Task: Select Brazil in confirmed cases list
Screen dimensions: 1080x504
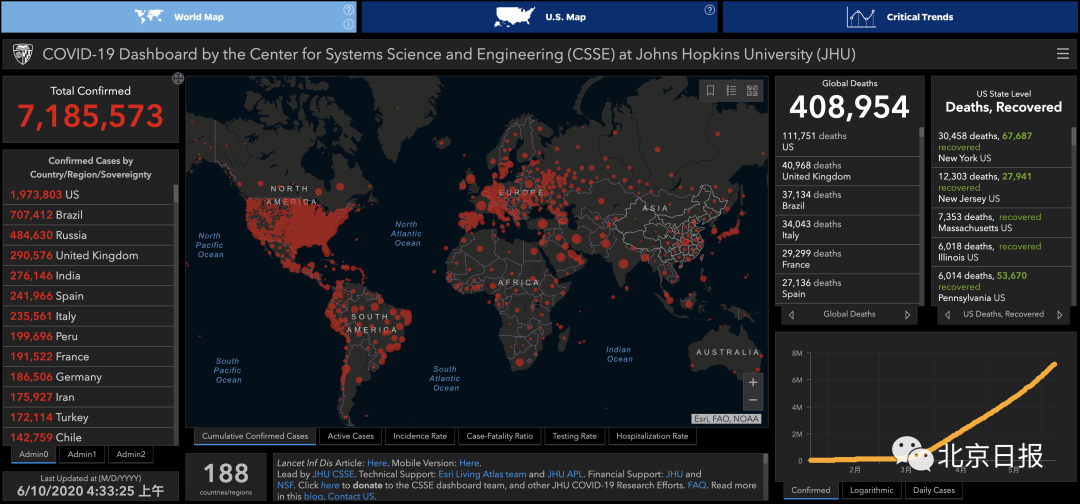Action: coord(87,215)
